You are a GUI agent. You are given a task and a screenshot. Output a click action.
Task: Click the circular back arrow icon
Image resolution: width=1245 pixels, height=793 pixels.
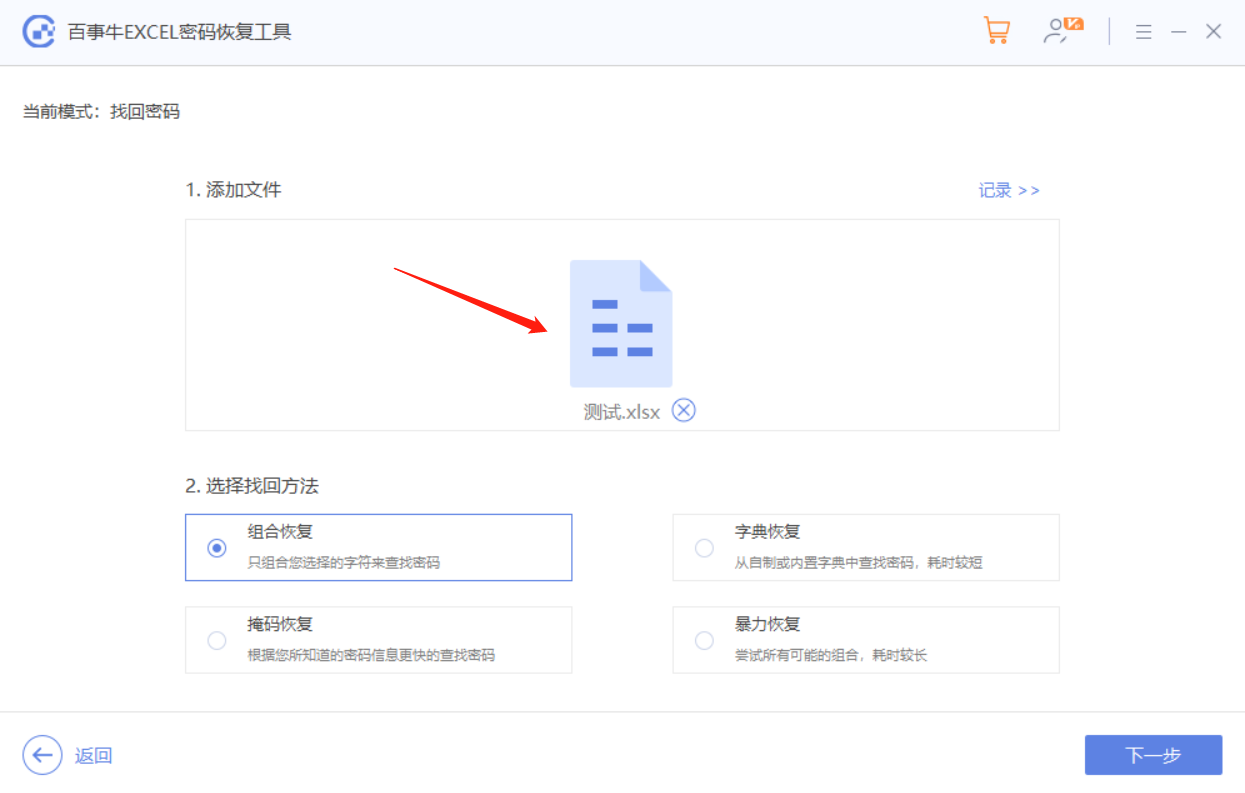click(x=41, y=755)
